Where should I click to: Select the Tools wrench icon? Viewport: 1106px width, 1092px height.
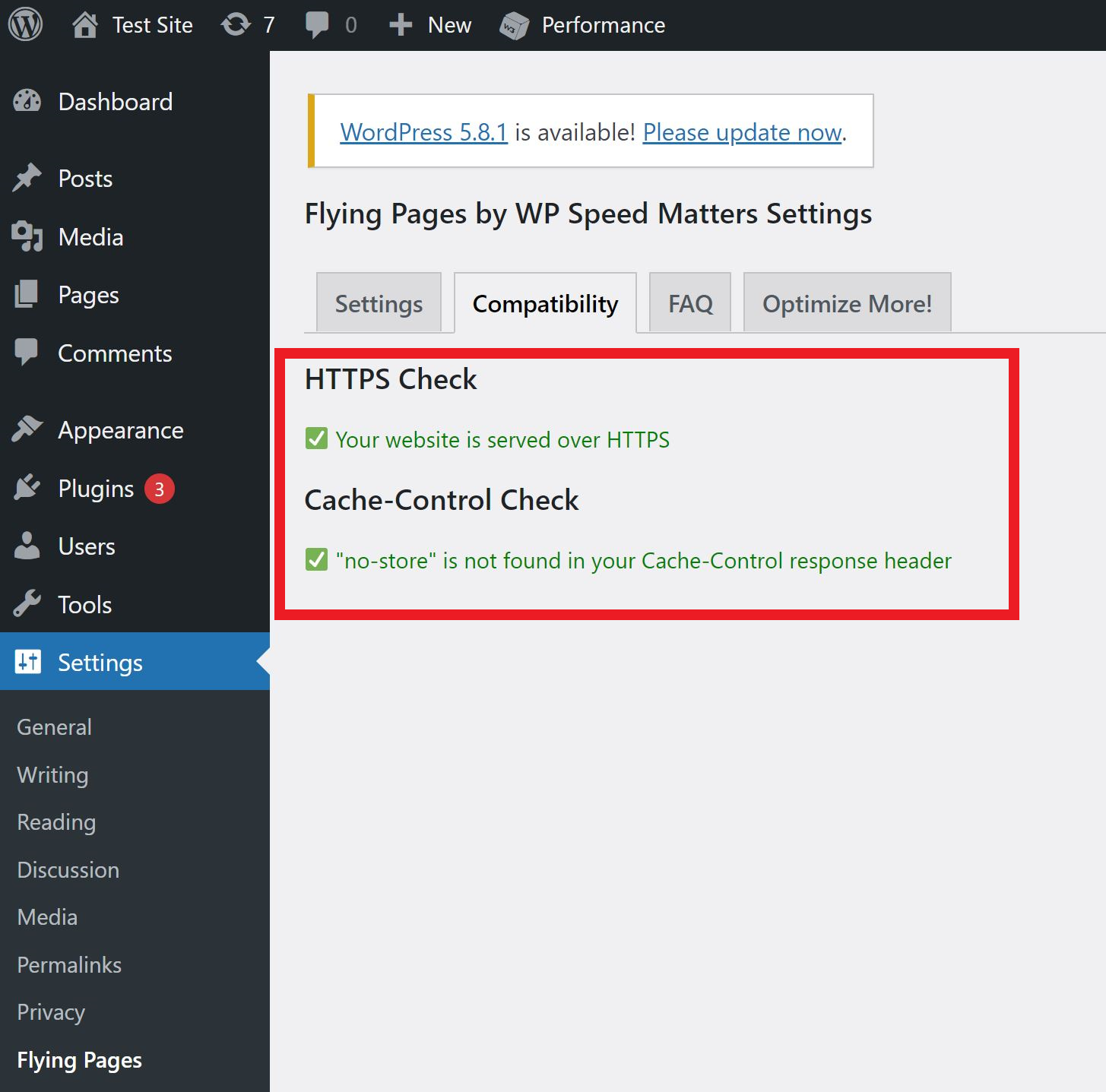coord(27,605)
